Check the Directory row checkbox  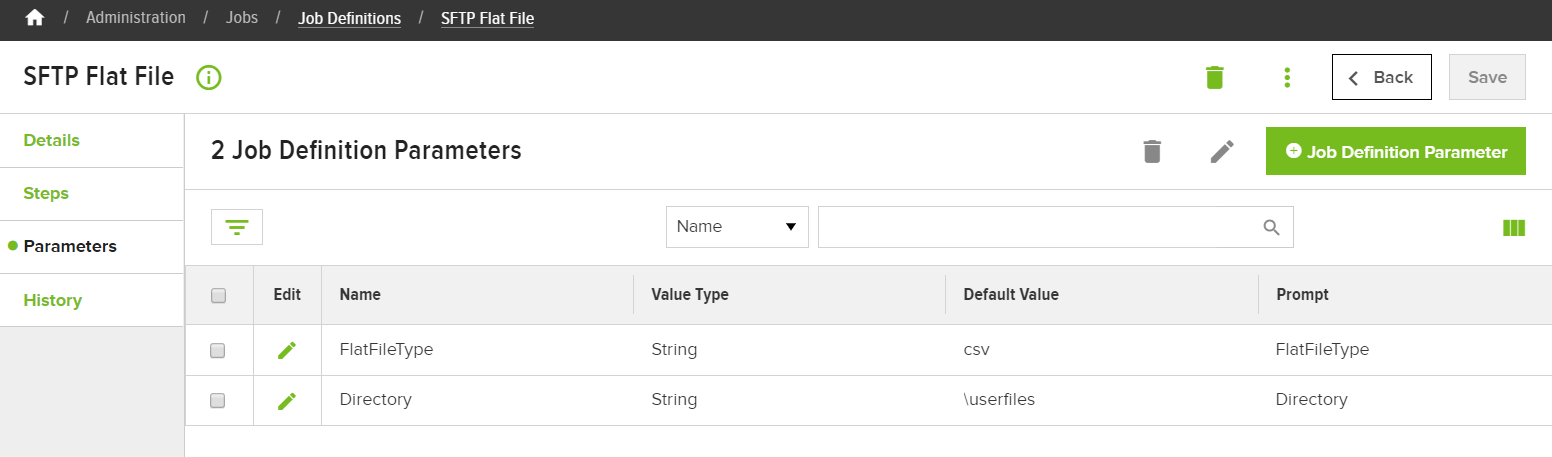click(x=217, y=400)
